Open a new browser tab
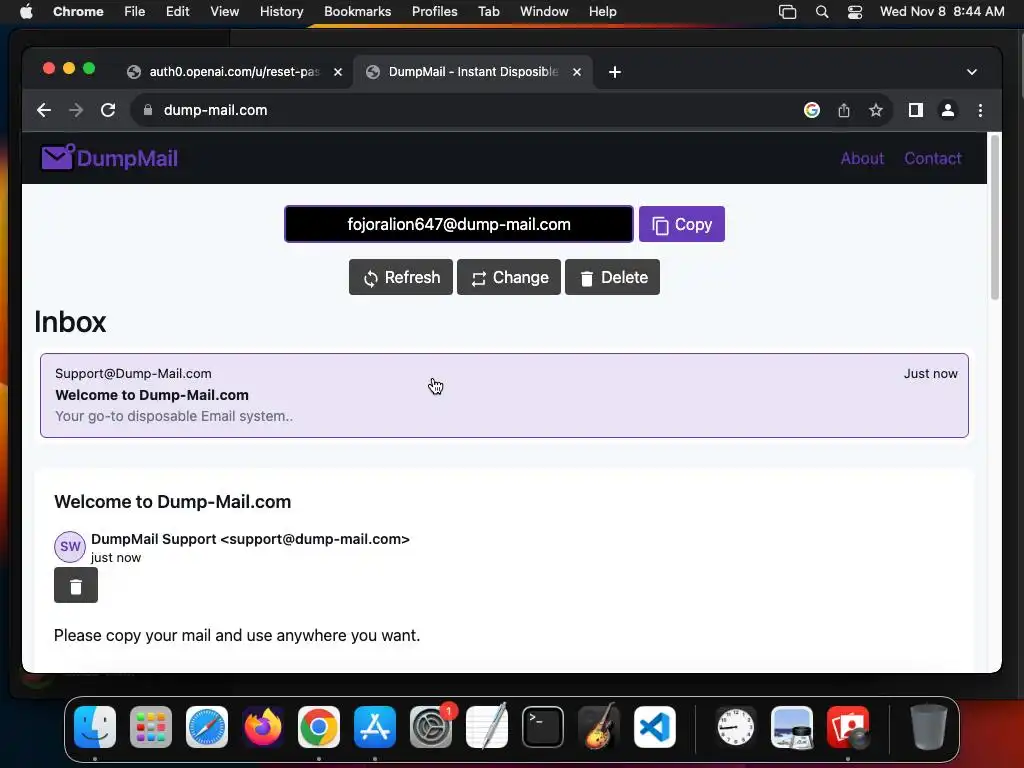Image resolution: width=1024 pixels, height=768 pixels. pos(615,72)
